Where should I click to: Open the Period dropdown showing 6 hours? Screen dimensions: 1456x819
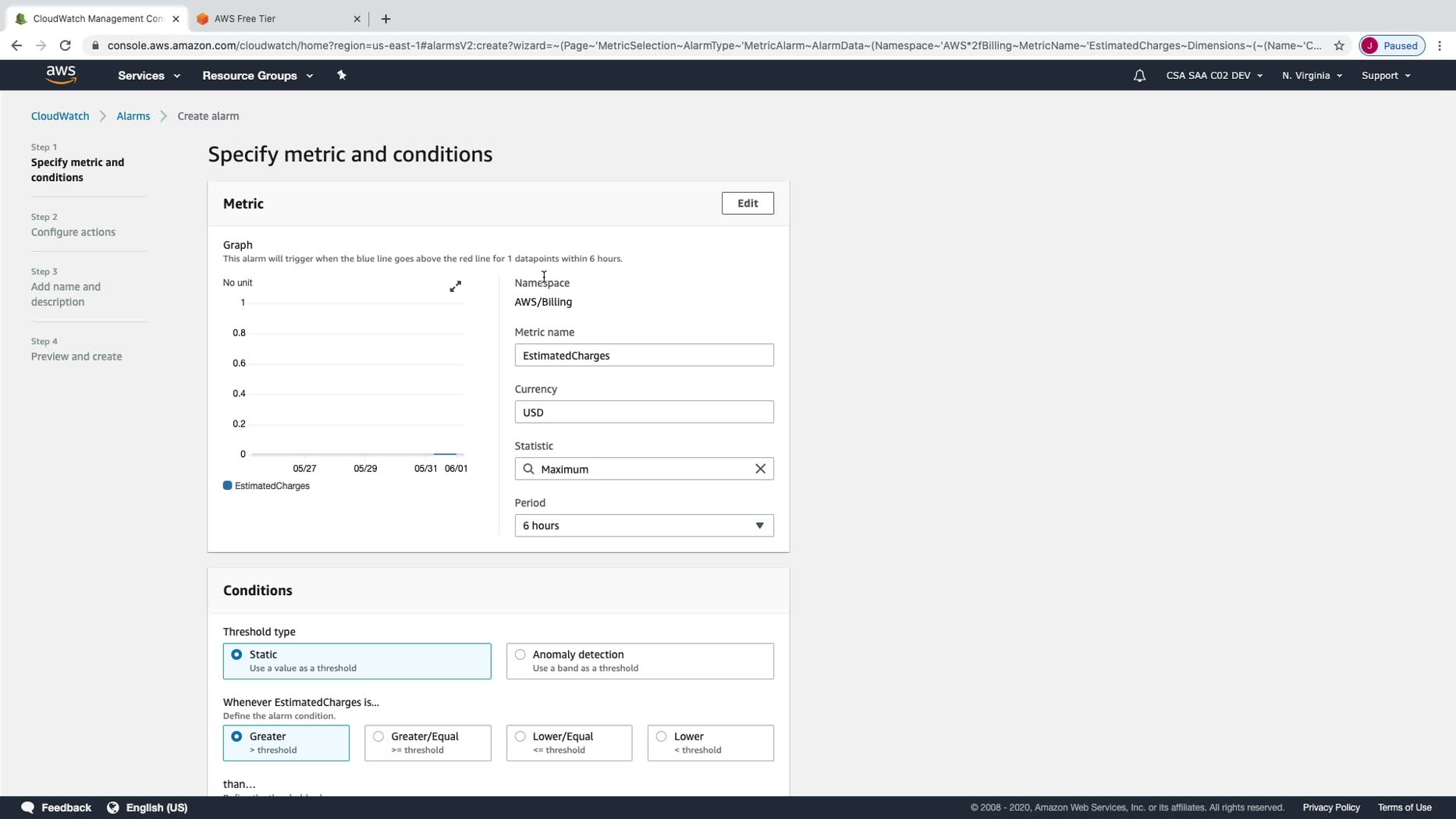click(x=644, y=526)
